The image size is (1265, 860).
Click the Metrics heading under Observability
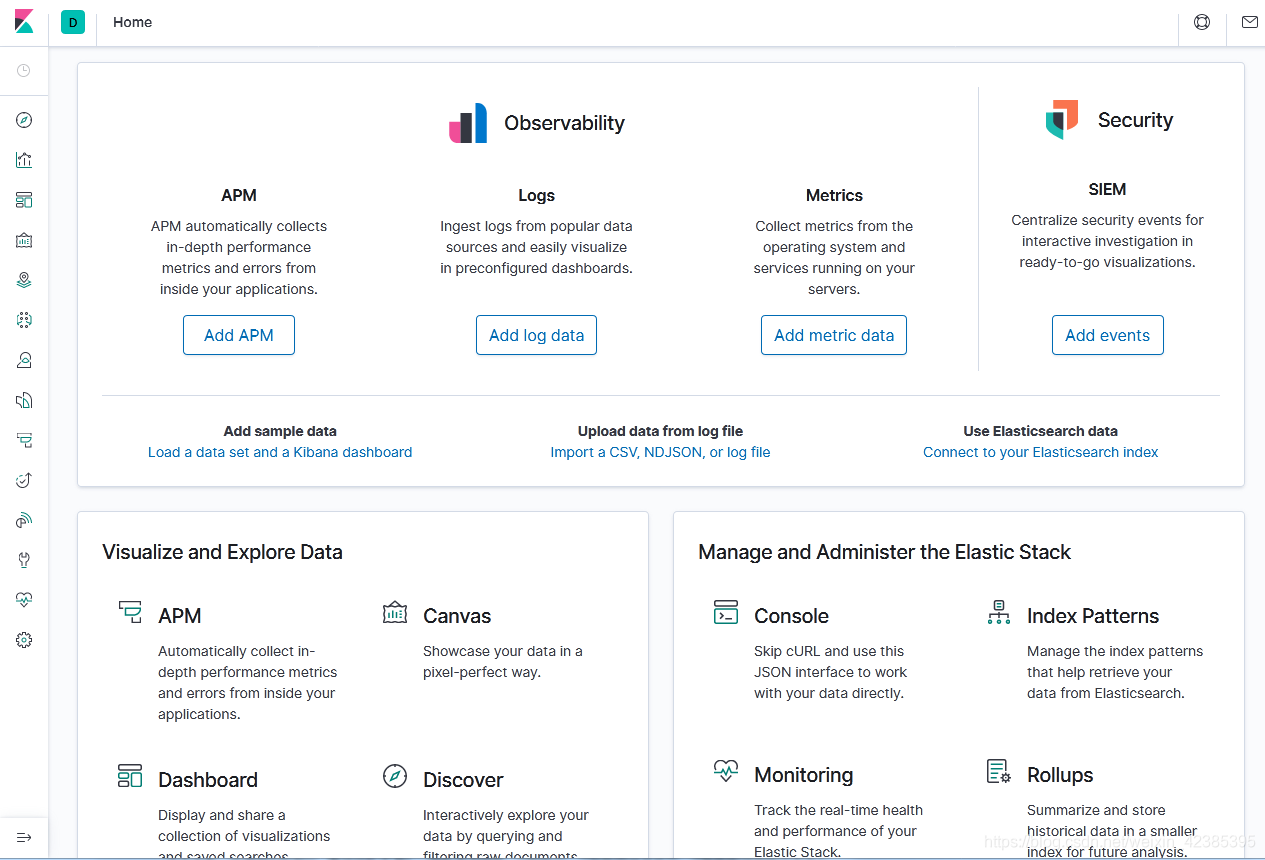click(x=834, y=196)
